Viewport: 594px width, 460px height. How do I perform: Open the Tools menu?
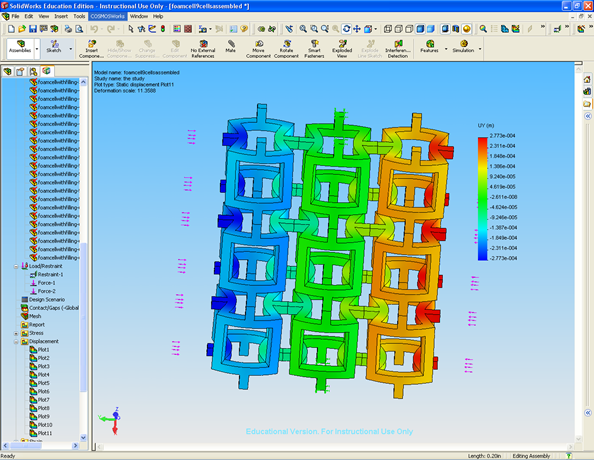tap(79, 16)
